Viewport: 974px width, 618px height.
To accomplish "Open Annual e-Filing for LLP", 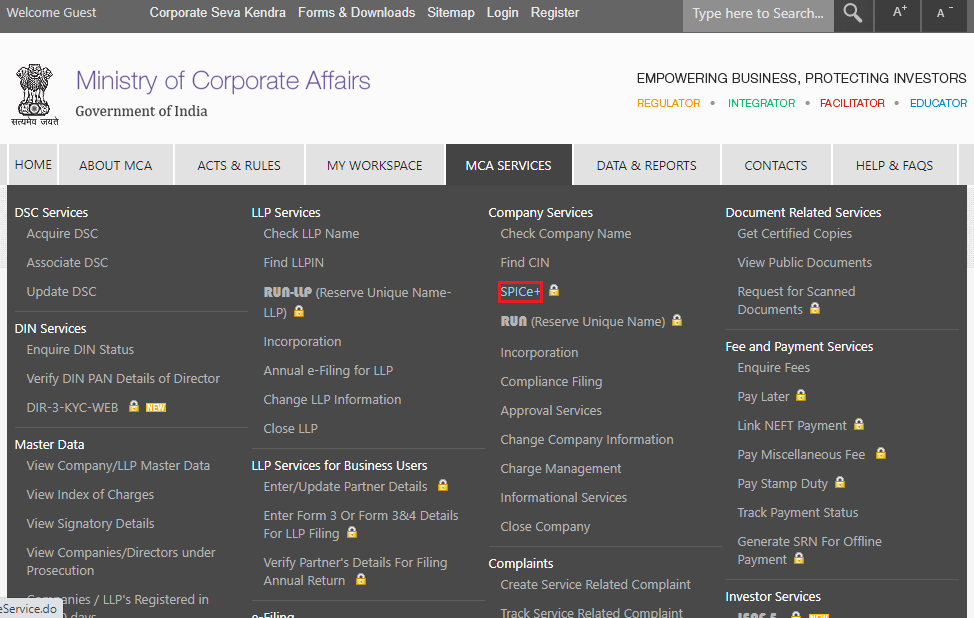I will pos(328,370).
